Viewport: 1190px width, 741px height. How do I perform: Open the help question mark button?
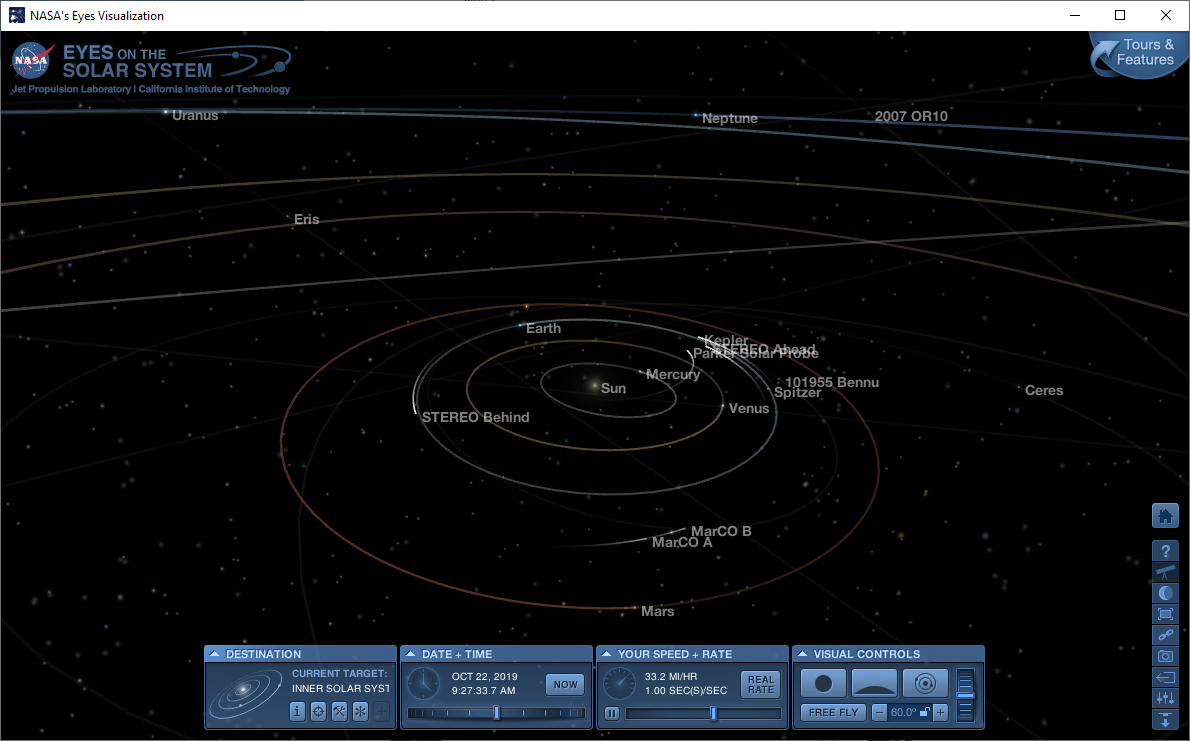click(x=1165, y=550)
